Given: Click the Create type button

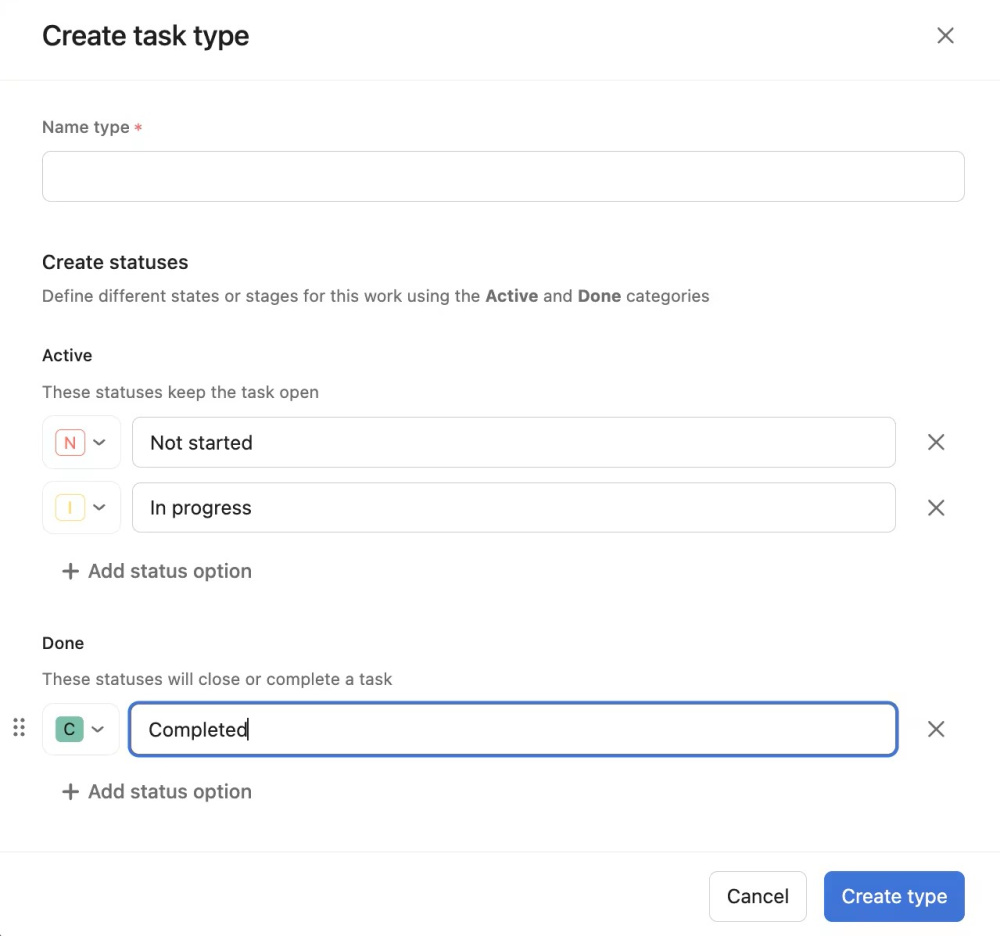Looking at the screenshot, I should pos(894,896).
